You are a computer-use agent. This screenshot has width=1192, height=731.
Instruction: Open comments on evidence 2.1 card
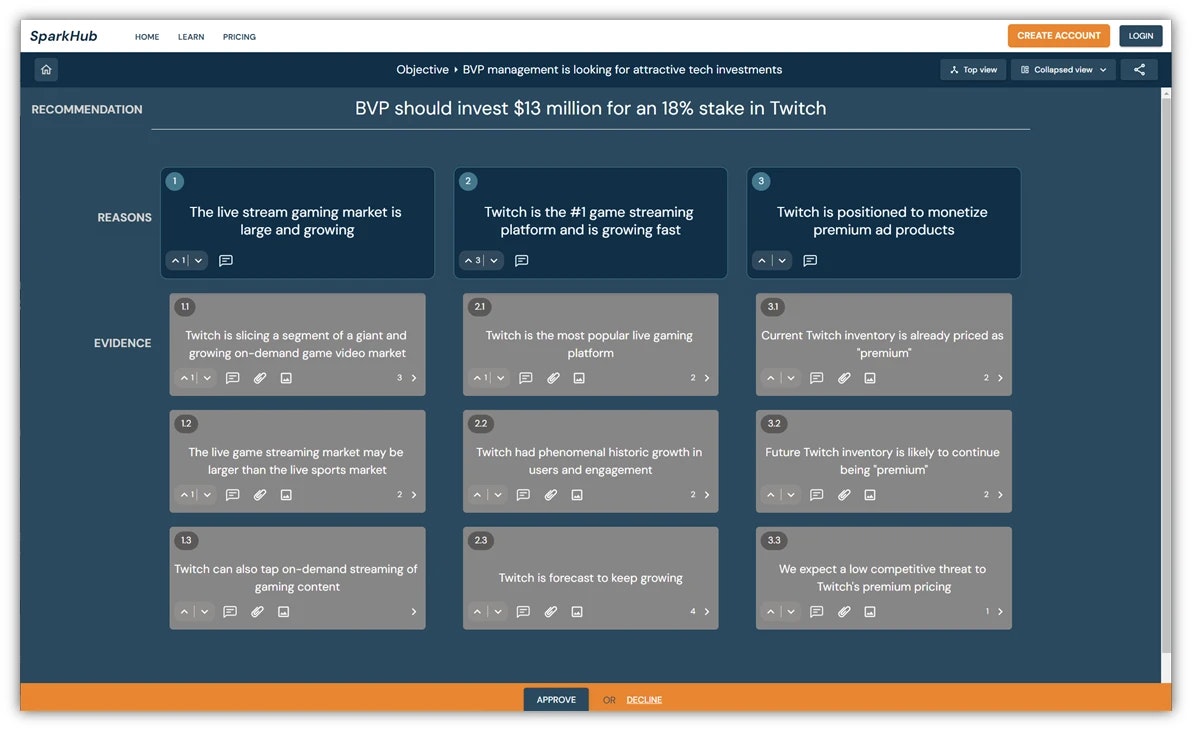(x=525, y=378)
